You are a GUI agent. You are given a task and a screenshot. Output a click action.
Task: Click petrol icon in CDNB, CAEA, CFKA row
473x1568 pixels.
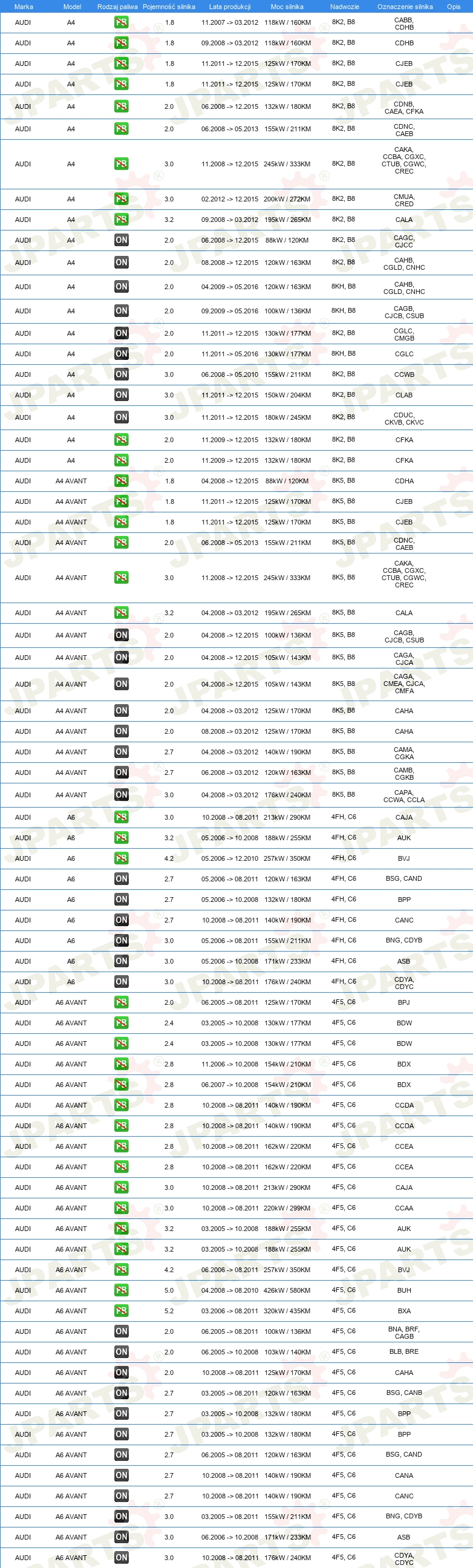[x=121, y=106]
